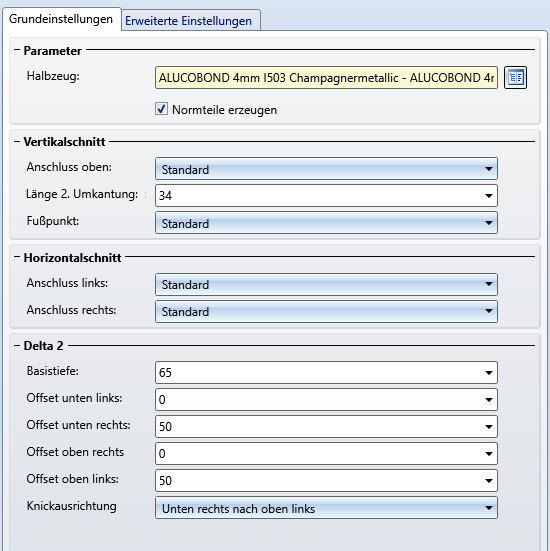Open the Fußpunkt dropdown
Image resolution: width=550 pixels, height=551 pixels.
click(326, 223)
